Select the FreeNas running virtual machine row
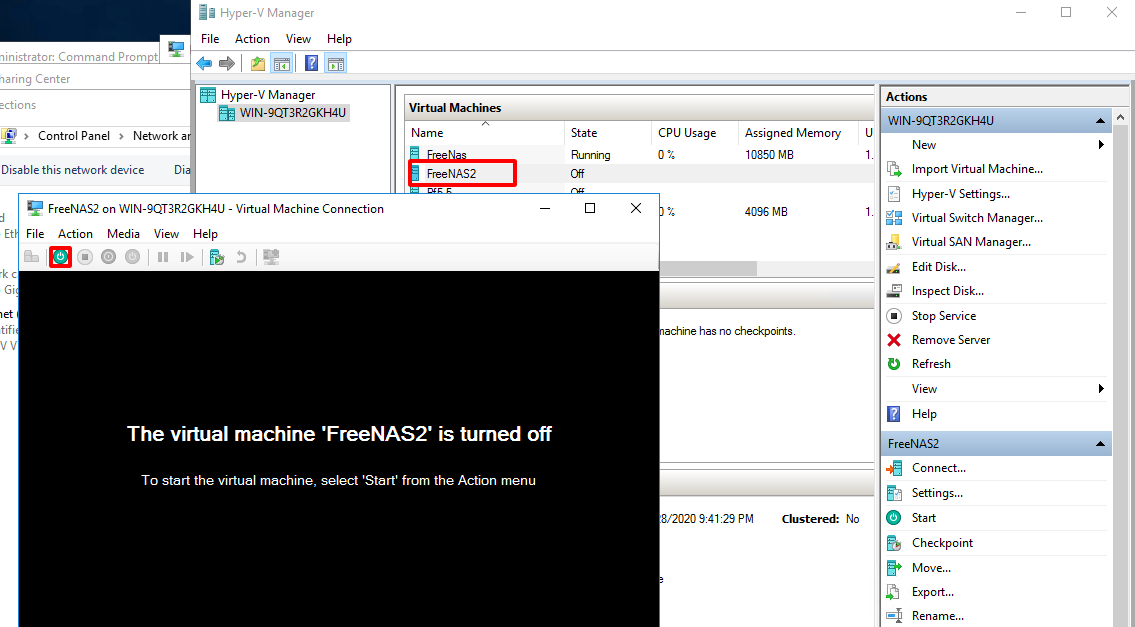 click(446, 155)
